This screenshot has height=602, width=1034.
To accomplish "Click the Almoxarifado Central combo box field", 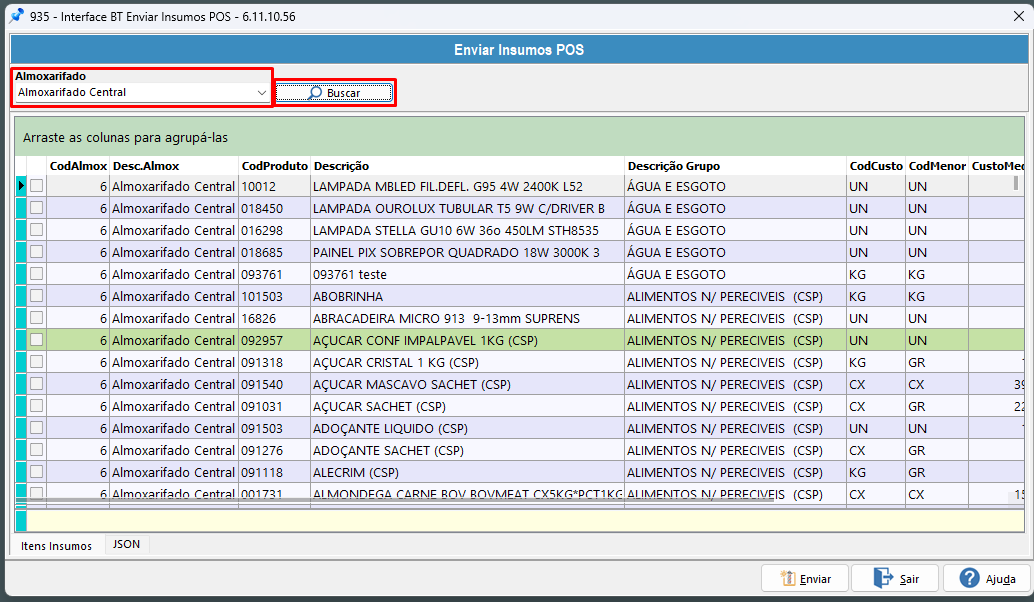I will pos(142,93).
